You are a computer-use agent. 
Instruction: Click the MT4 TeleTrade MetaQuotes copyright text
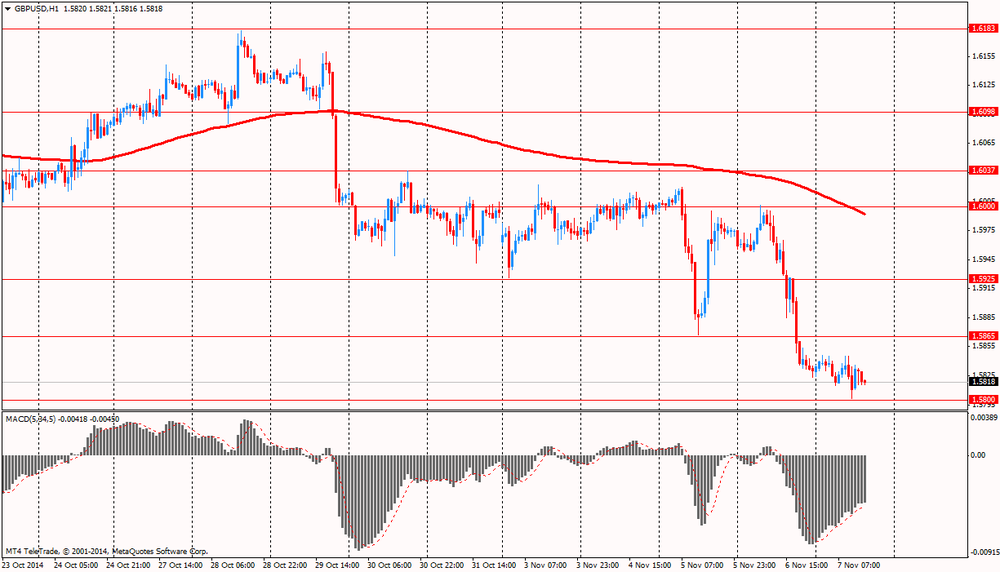click(x=107, y=551)
